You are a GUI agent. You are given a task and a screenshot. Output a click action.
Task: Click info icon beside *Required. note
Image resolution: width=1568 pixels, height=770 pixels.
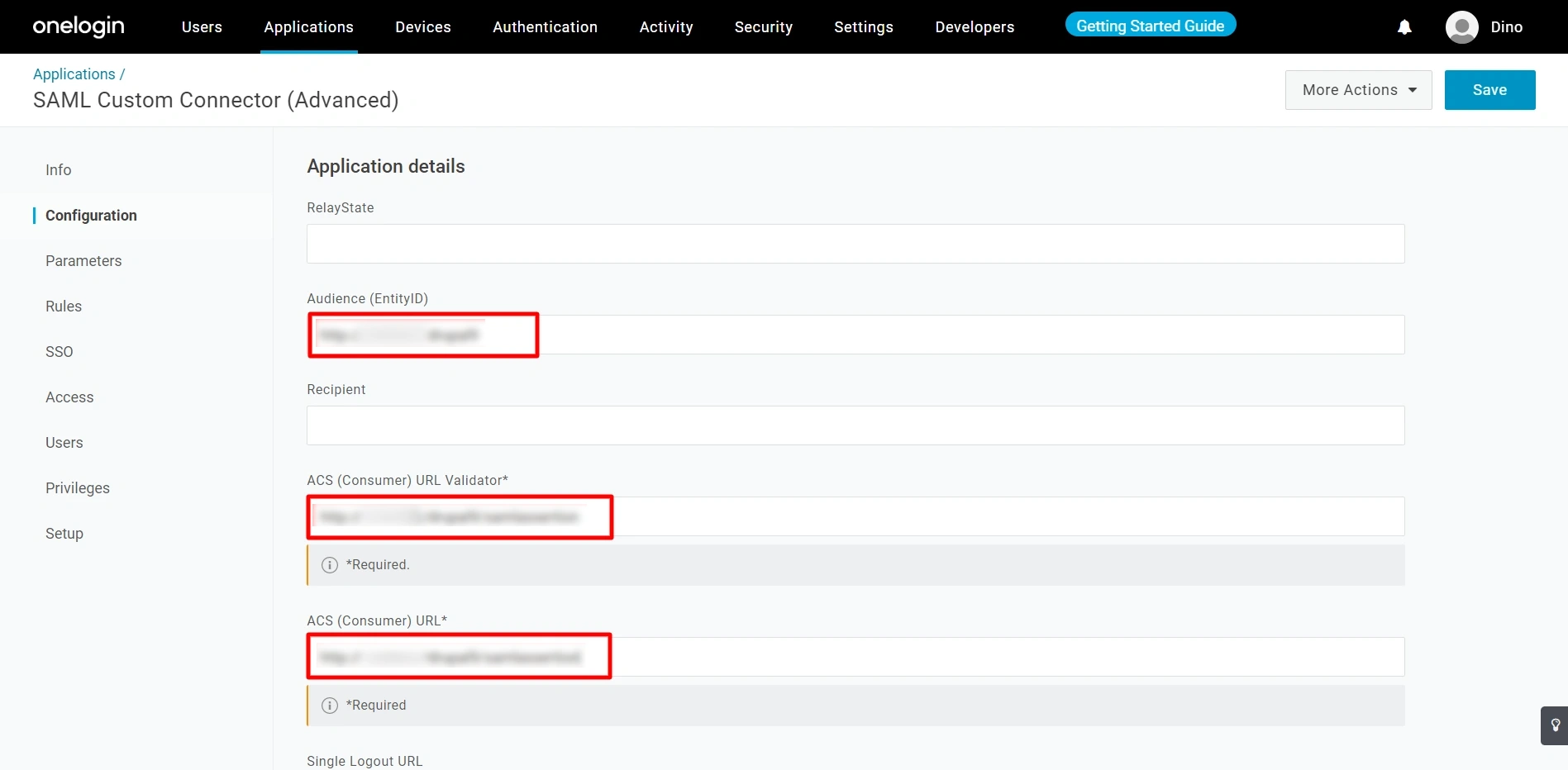coord(330,565)
